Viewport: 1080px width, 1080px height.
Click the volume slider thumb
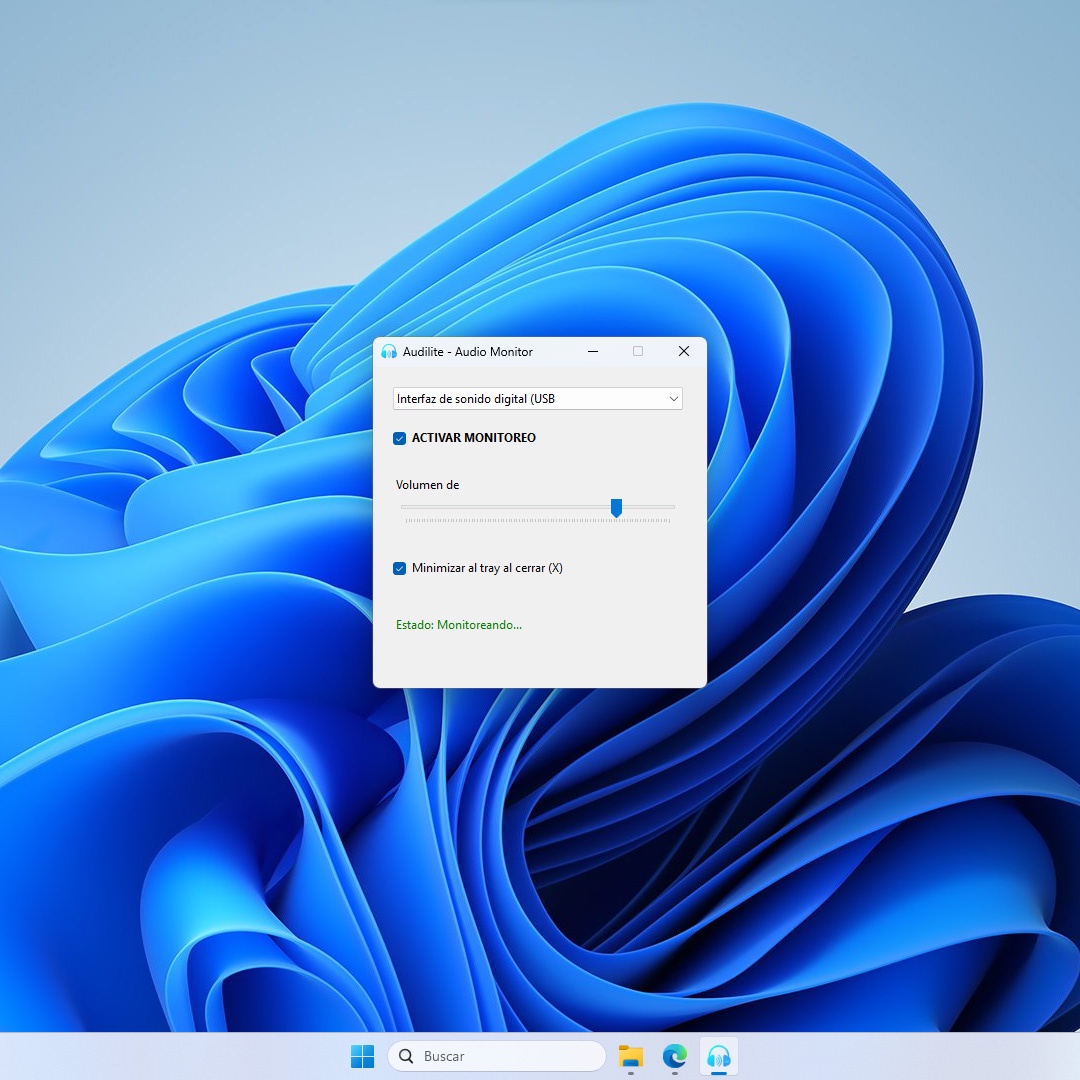click(x=616, y=508)
